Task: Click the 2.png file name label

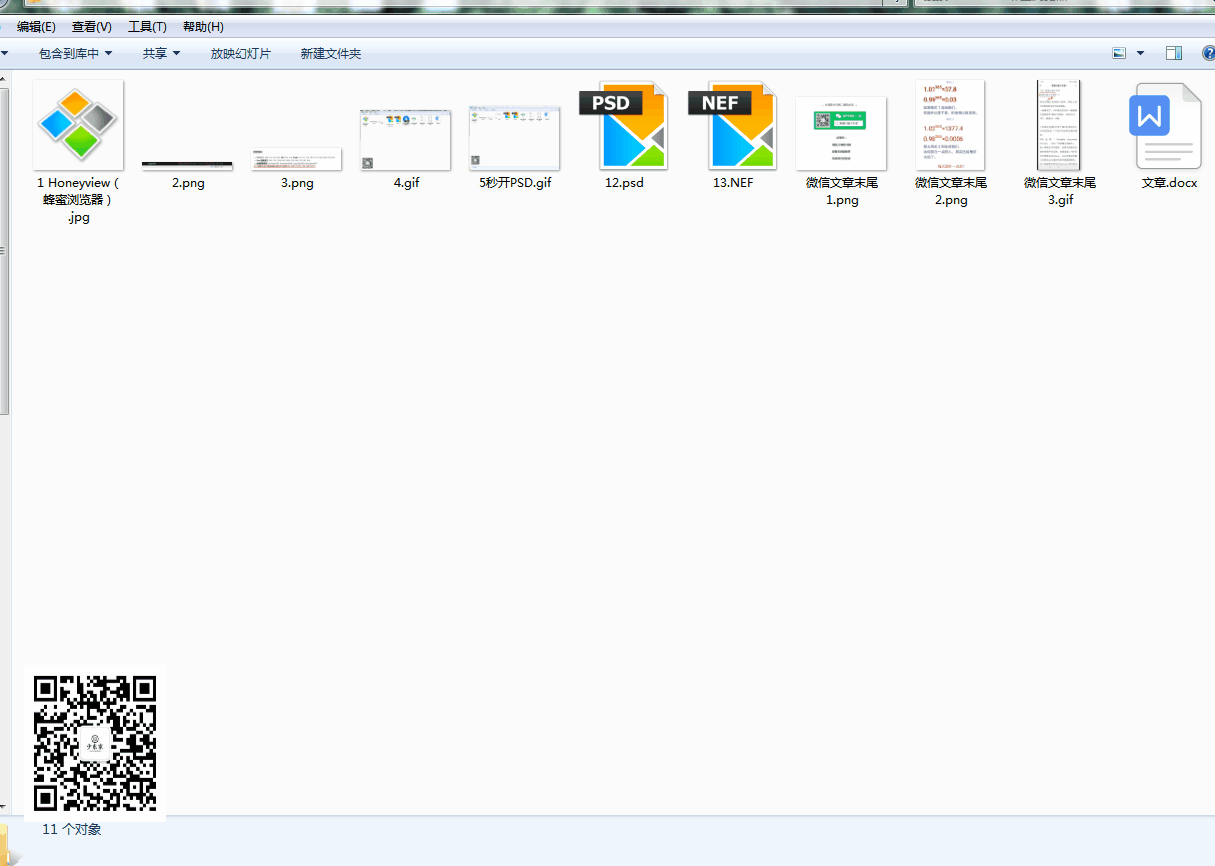Action: pyautogui.click(x=188, y=183)
